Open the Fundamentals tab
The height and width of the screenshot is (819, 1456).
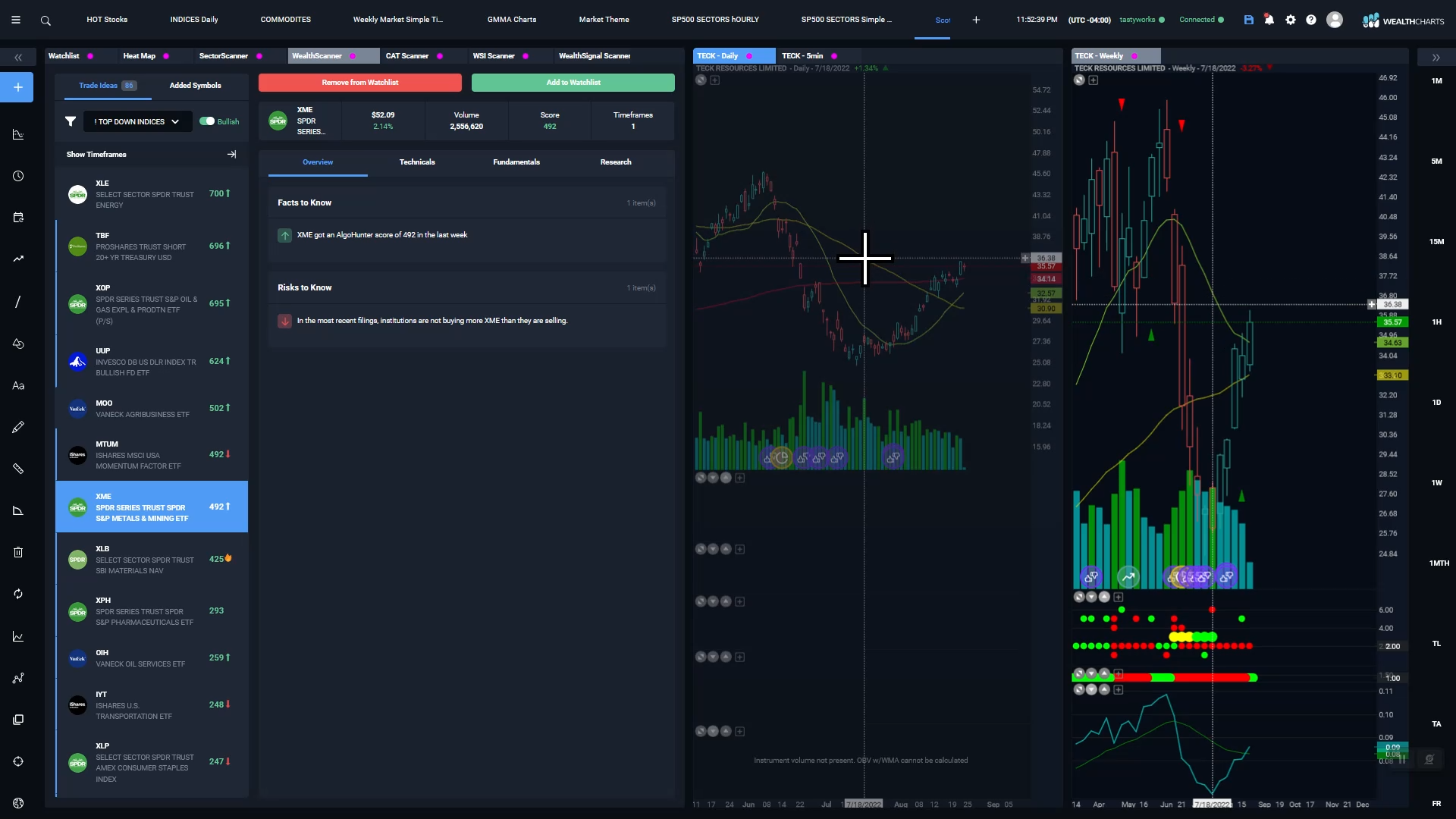tap(516, 162)
